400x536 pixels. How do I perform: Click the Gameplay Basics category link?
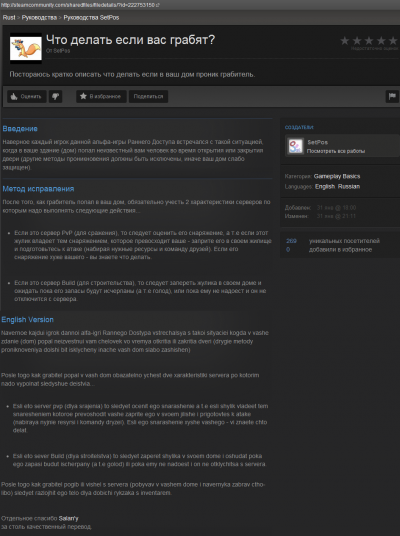click(337, 176)
